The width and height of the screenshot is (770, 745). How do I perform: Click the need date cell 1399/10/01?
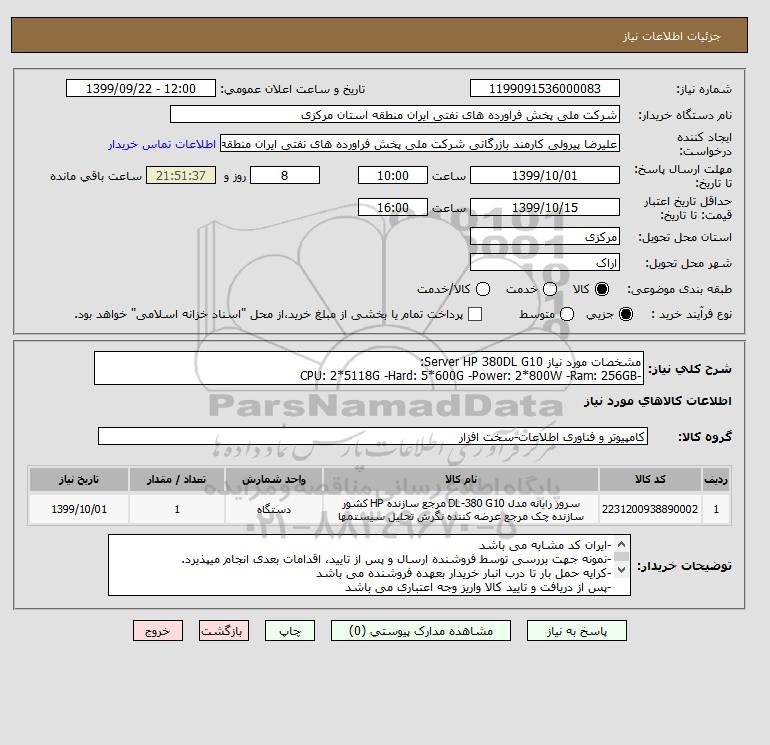tap(79, 509)
